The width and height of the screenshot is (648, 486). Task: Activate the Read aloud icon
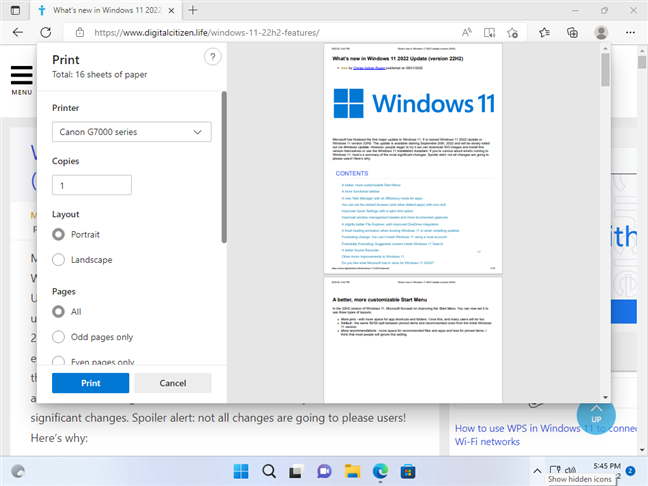(x=467, y=32)
